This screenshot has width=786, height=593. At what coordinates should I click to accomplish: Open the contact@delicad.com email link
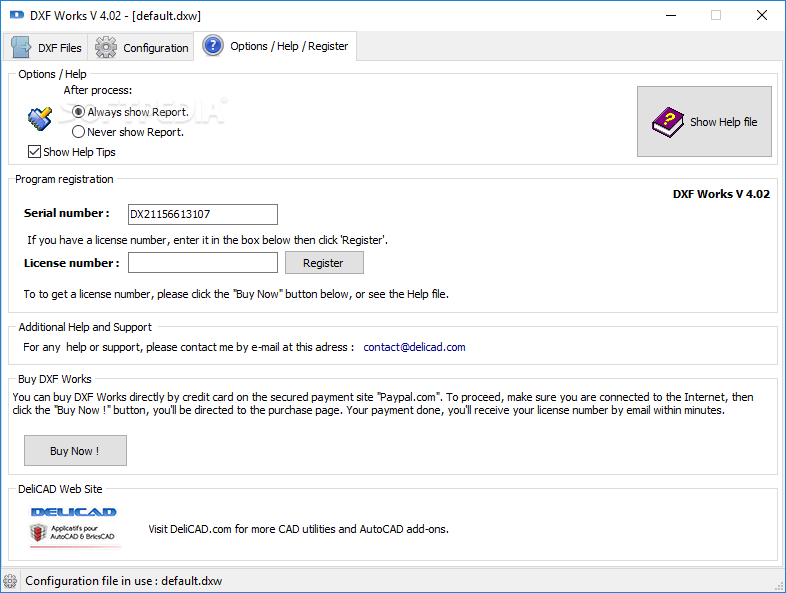click(x=414, y=347)
